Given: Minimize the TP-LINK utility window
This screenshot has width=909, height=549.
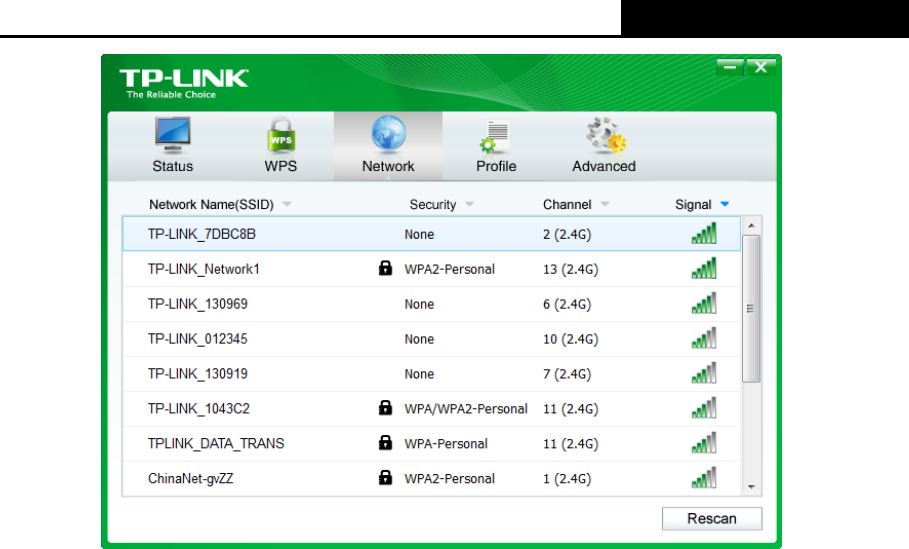Looking at the screenshot, I should (730, 67).
